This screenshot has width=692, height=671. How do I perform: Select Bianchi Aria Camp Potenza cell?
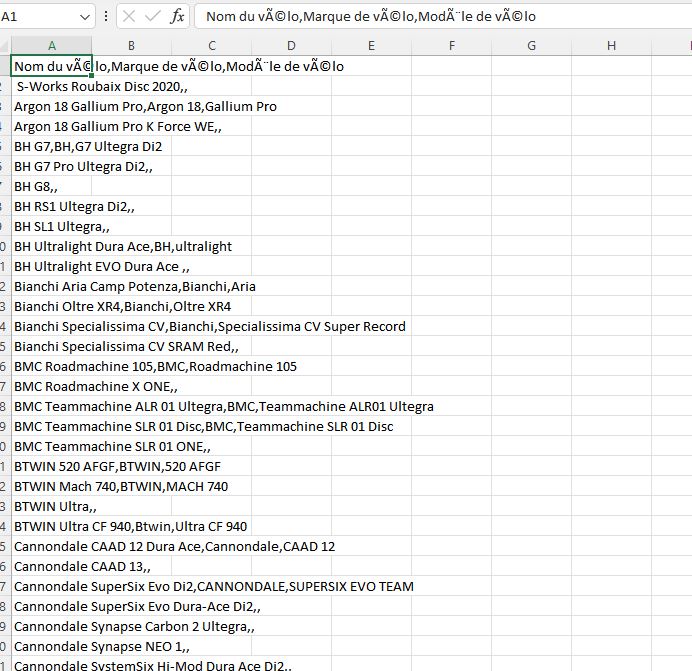point(52,286)
